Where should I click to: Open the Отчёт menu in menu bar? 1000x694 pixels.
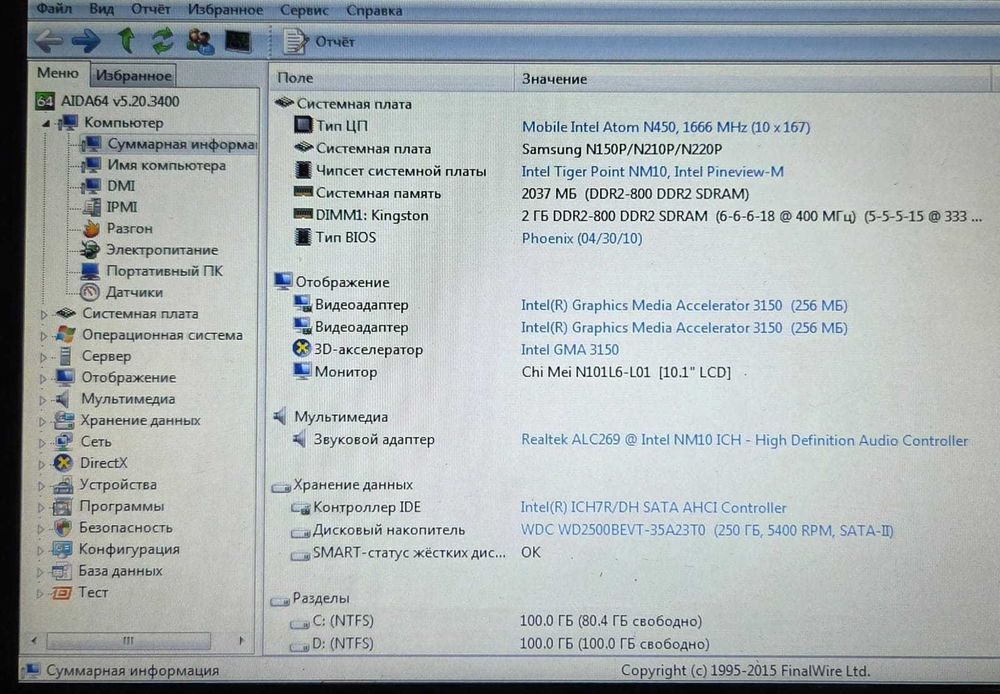click(x=151, y=10)
